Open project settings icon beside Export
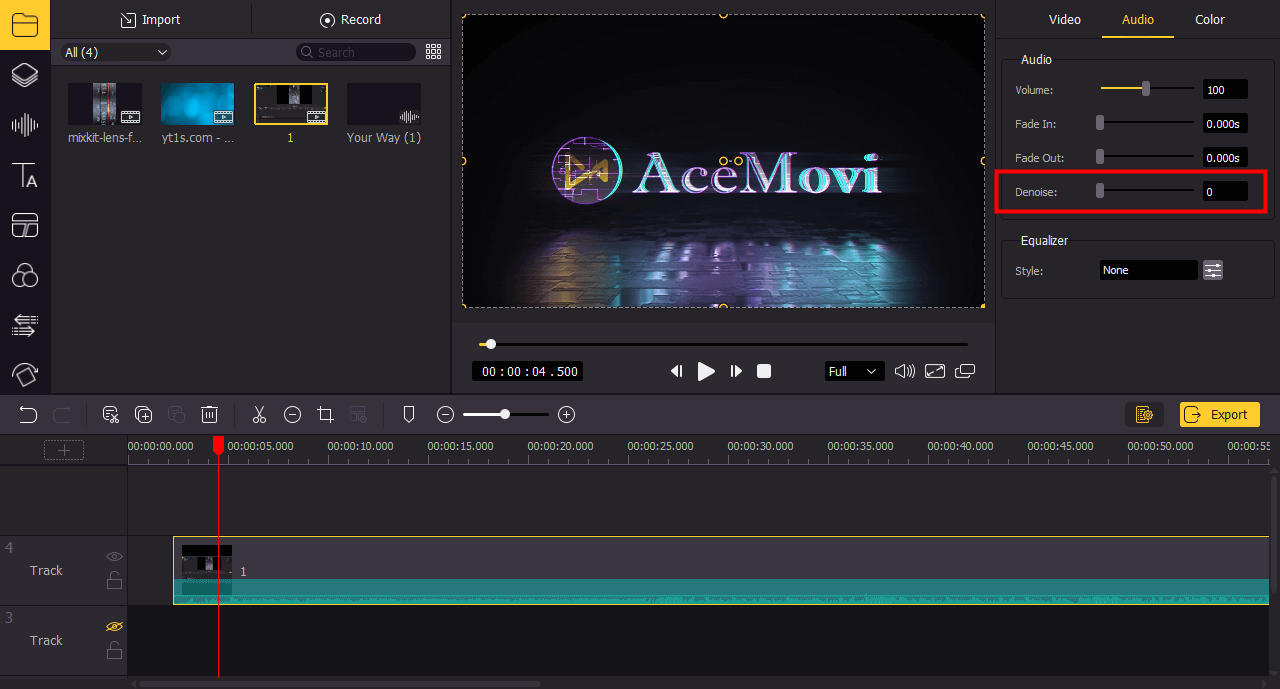1280x689 pixels. (x=1145, y=414)
